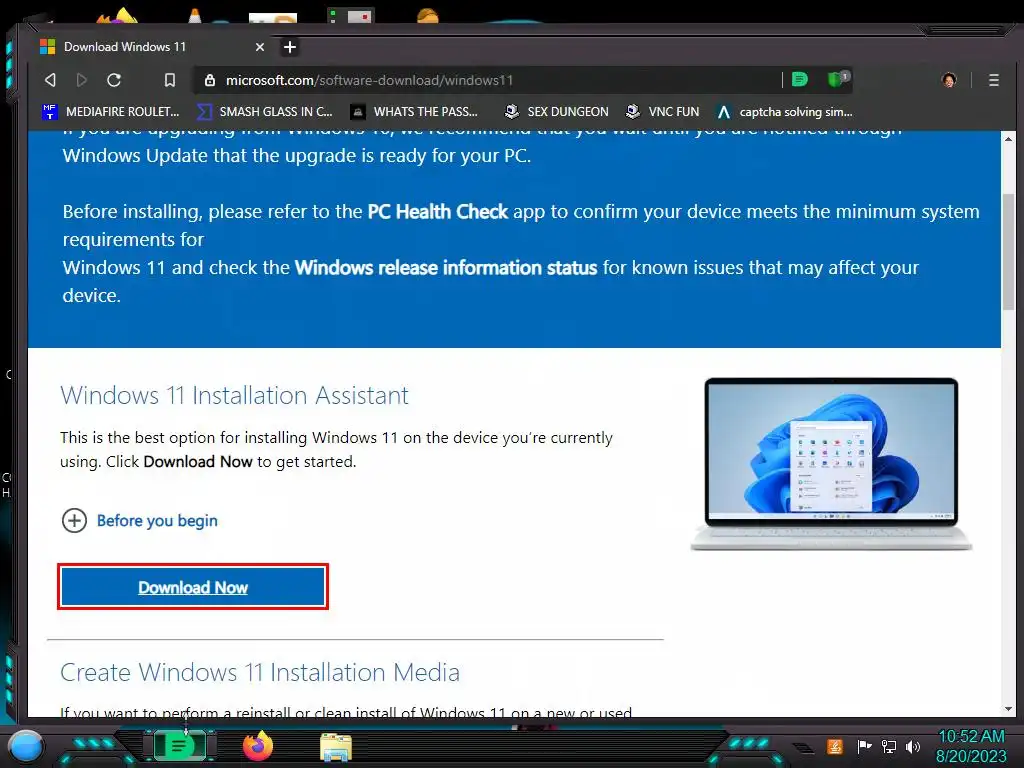Go back to the previous page
1024x768 pixels.
pyautogui.click(x=50, y=80)
